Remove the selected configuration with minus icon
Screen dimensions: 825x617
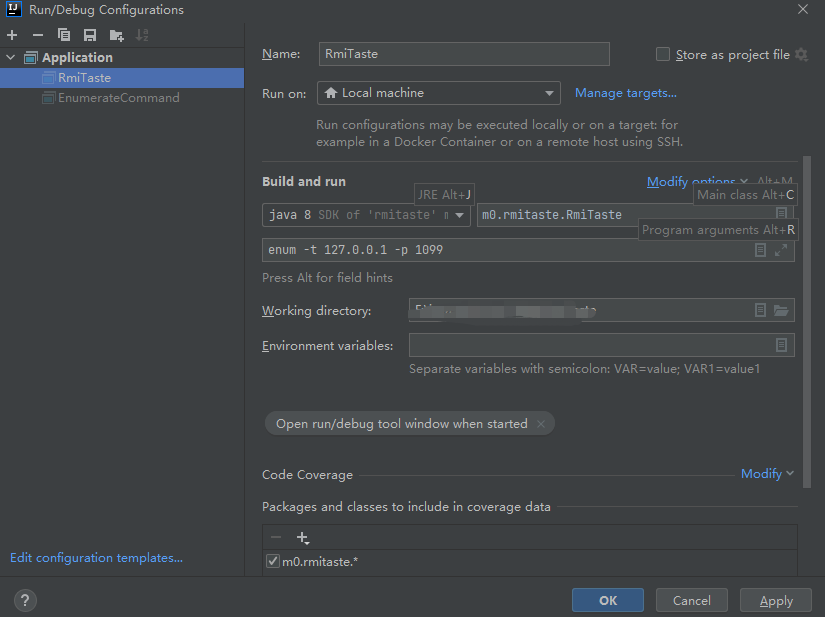[x=38, y=35]
